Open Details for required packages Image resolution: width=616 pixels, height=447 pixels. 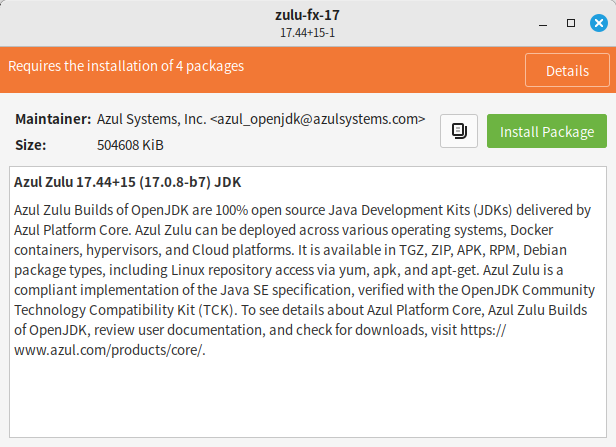[x=567, y=70]
